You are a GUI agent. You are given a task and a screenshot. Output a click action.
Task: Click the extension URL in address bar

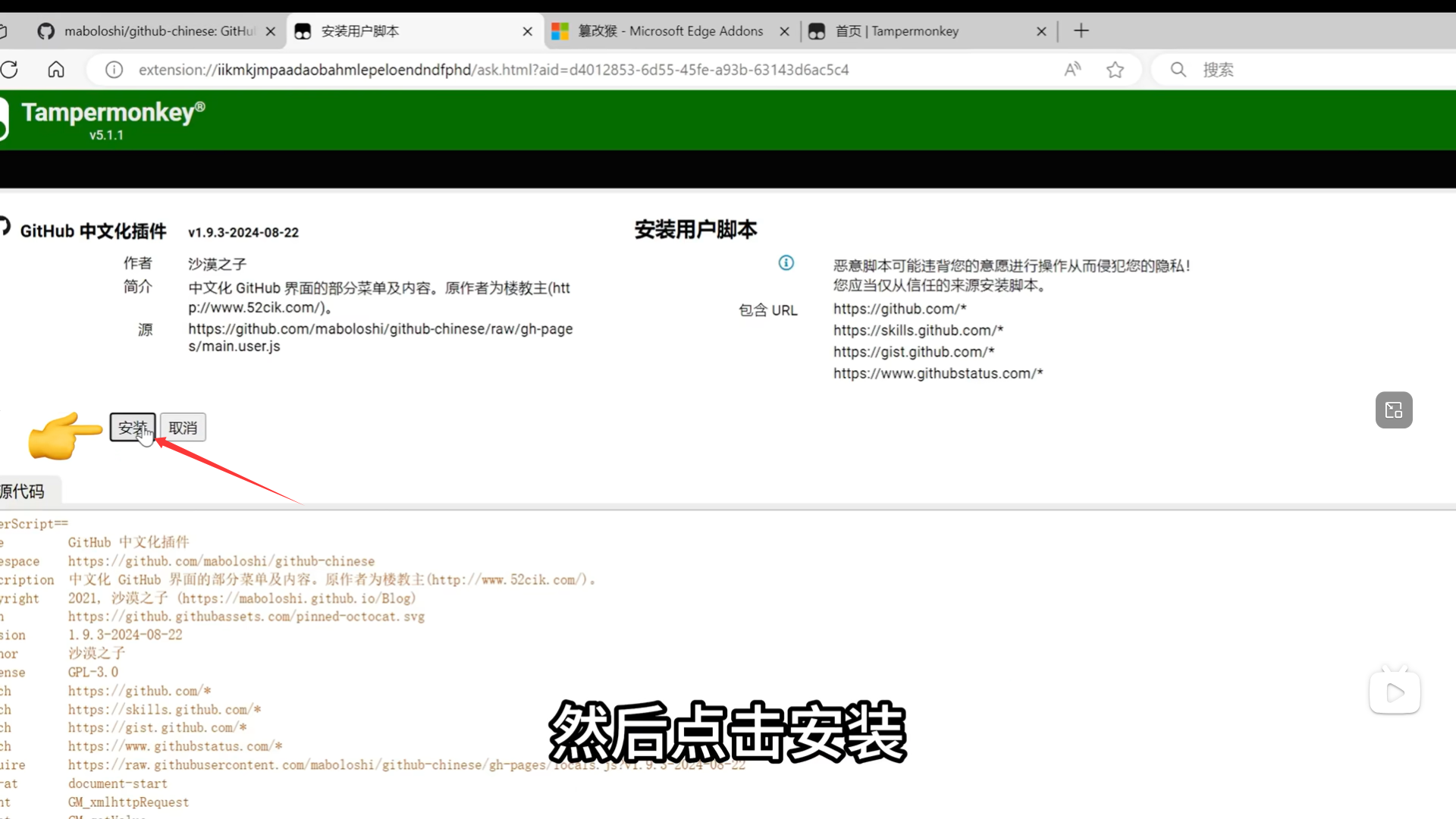[x=493, y=70]
